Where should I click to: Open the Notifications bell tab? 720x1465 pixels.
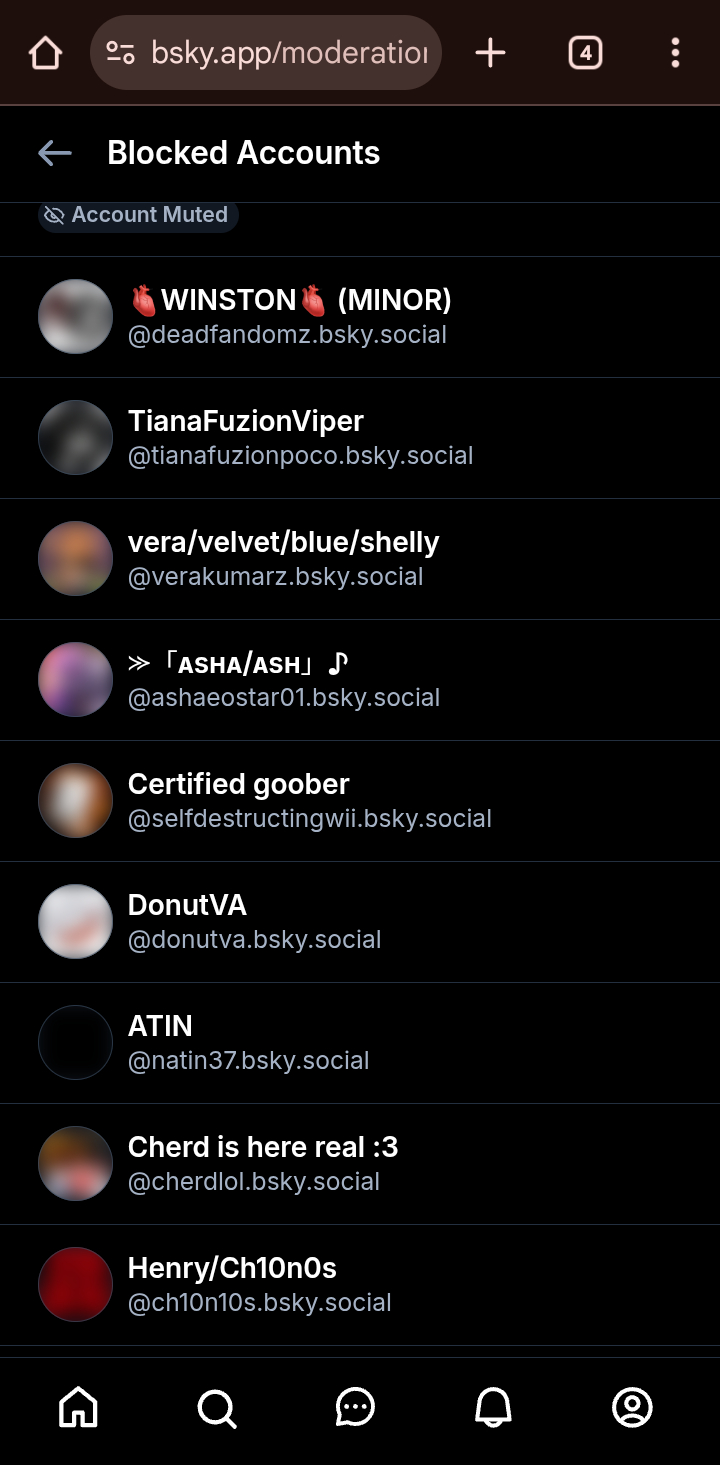(x=493, y=1407)
